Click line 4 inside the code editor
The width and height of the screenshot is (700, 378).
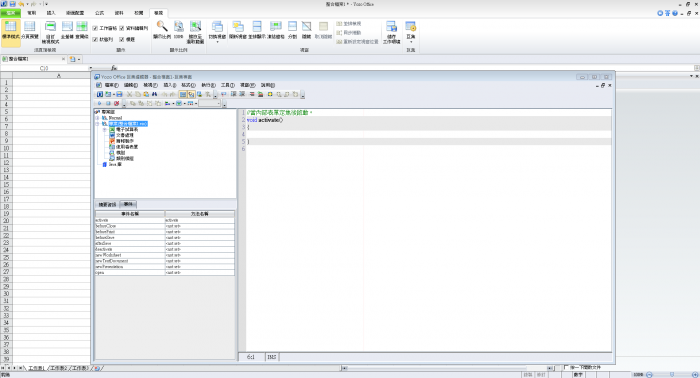[429, 134]
